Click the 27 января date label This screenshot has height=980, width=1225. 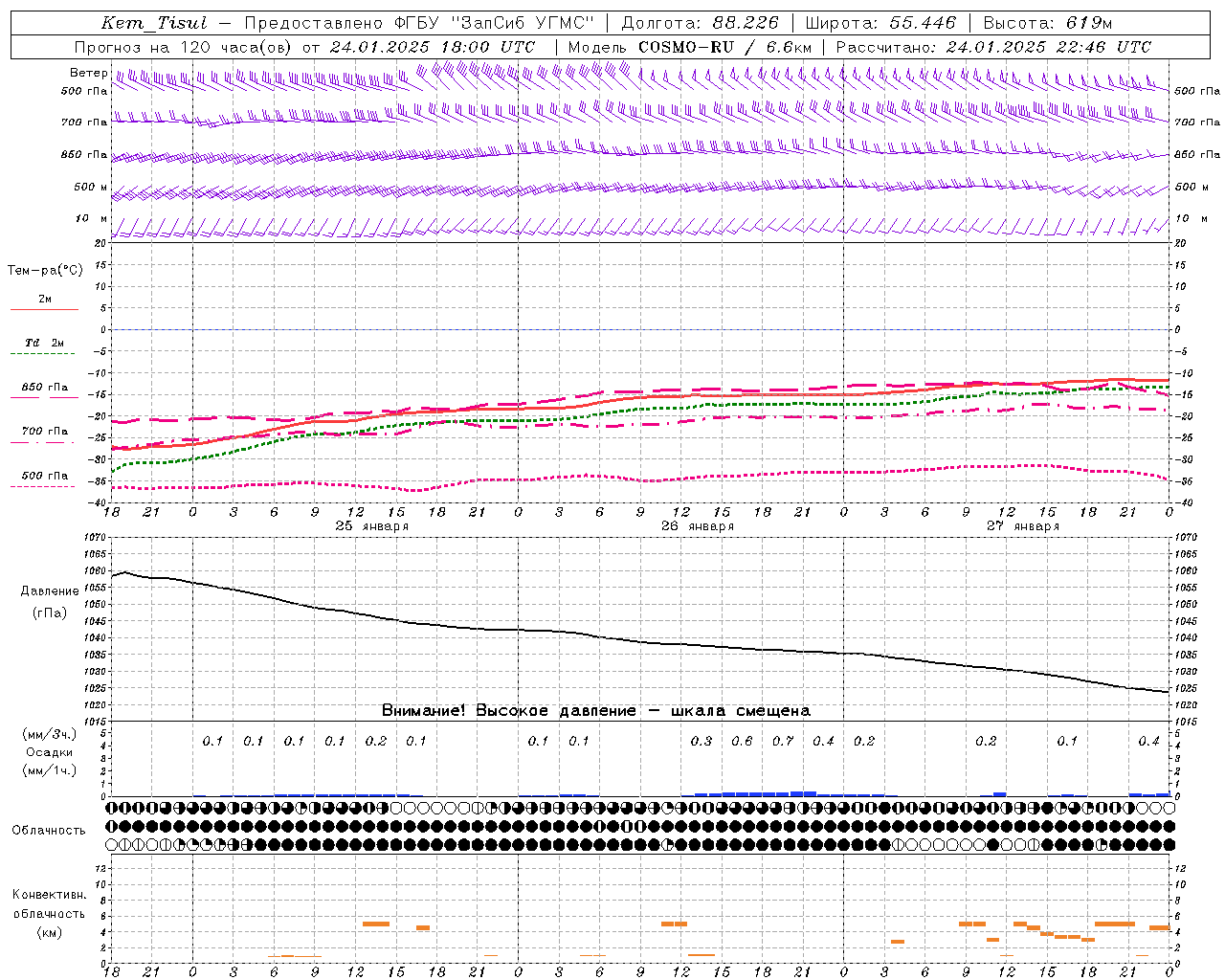1023,526
